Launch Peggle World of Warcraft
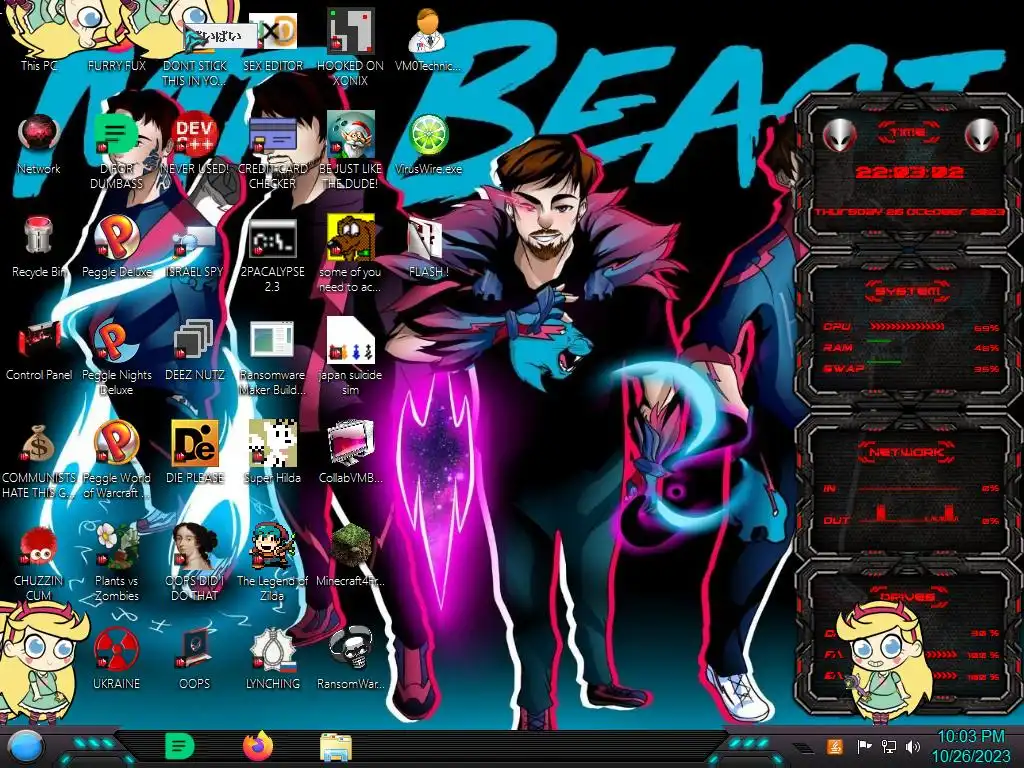The image size is (1024, 768). pyautogui.click(x=116, y=461)
